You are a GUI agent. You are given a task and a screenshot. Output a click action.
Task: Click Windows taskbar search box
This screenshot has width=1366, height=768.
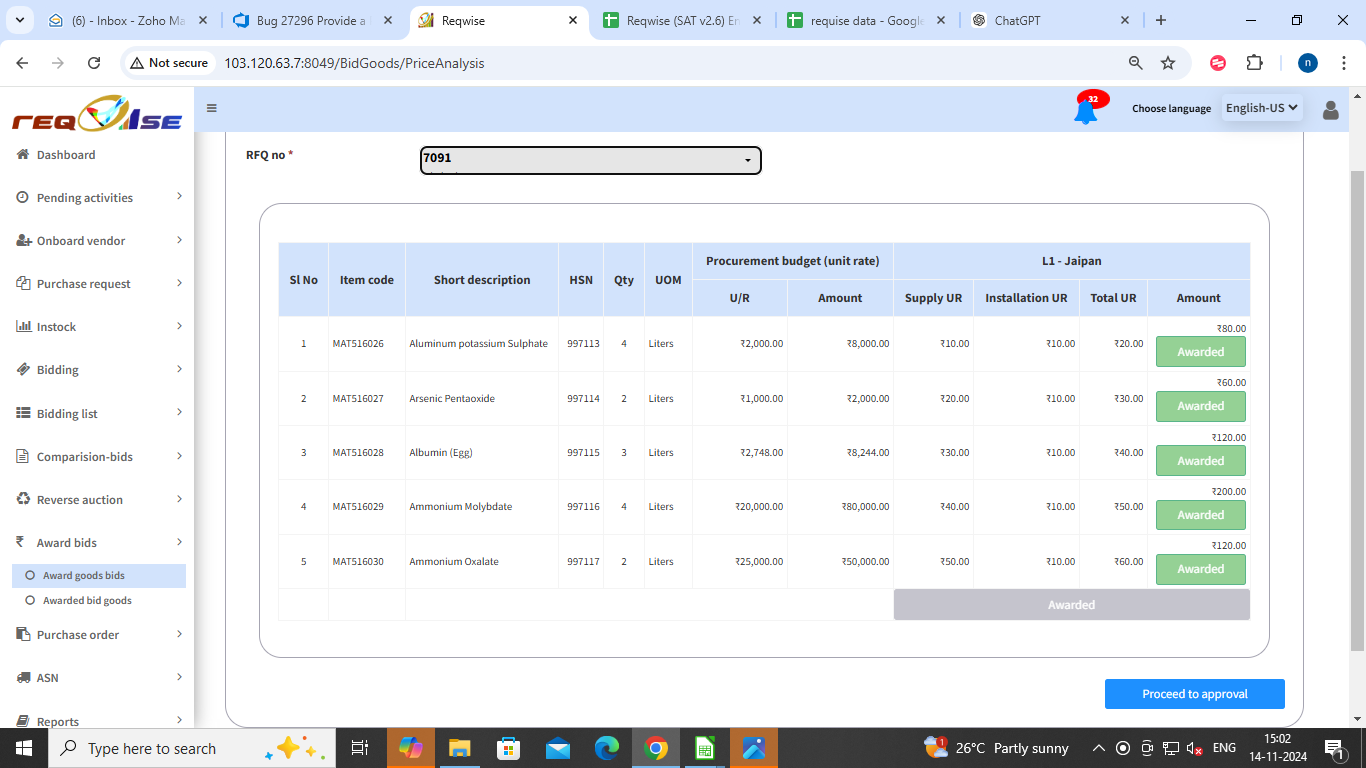coord(192,748)
